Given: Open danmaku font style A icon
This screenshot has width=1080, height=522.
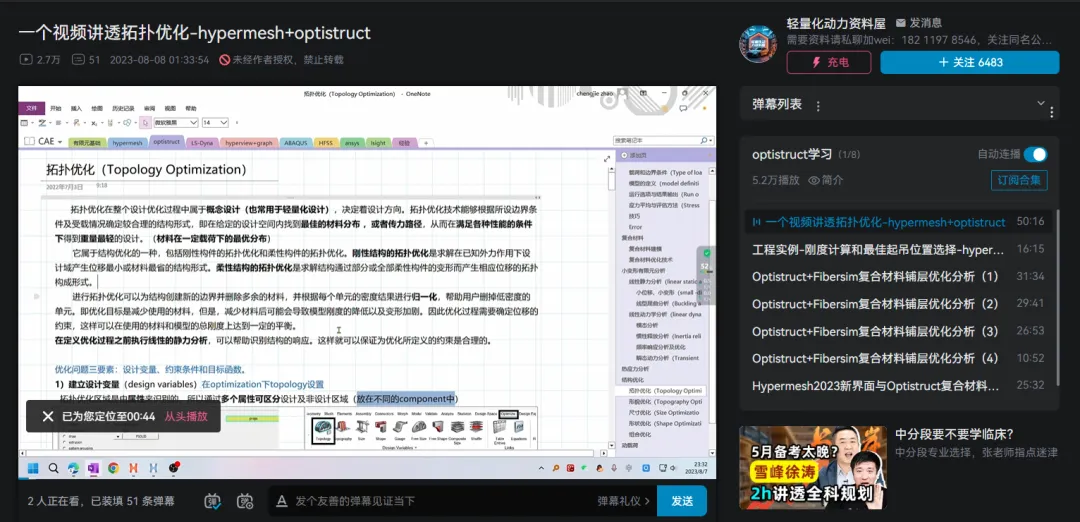Looking at the screenshot, I should tap(281, 501).
